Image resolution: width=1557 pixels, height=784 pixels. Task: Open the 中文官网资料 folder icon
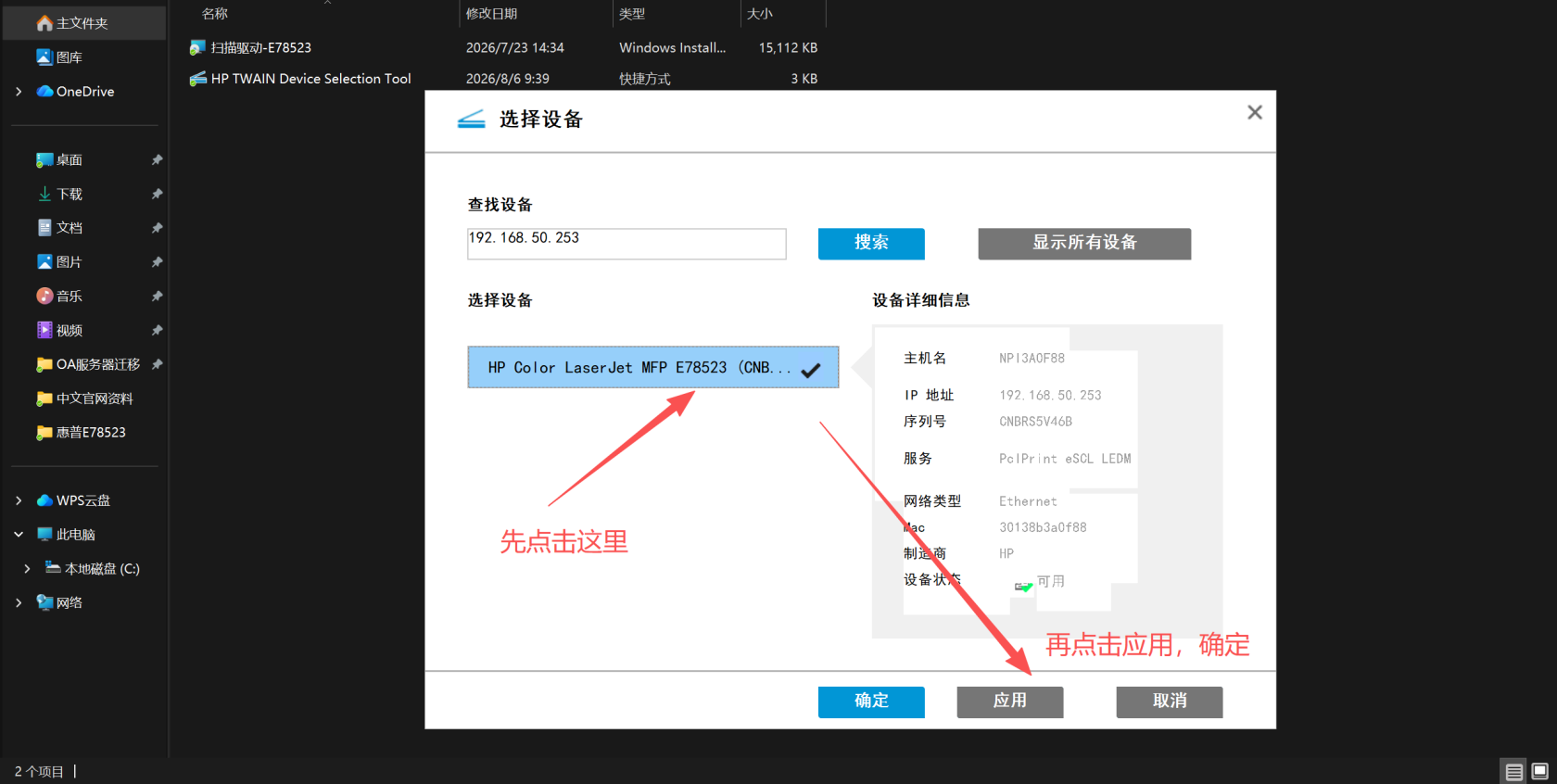(x=44, y=398)
